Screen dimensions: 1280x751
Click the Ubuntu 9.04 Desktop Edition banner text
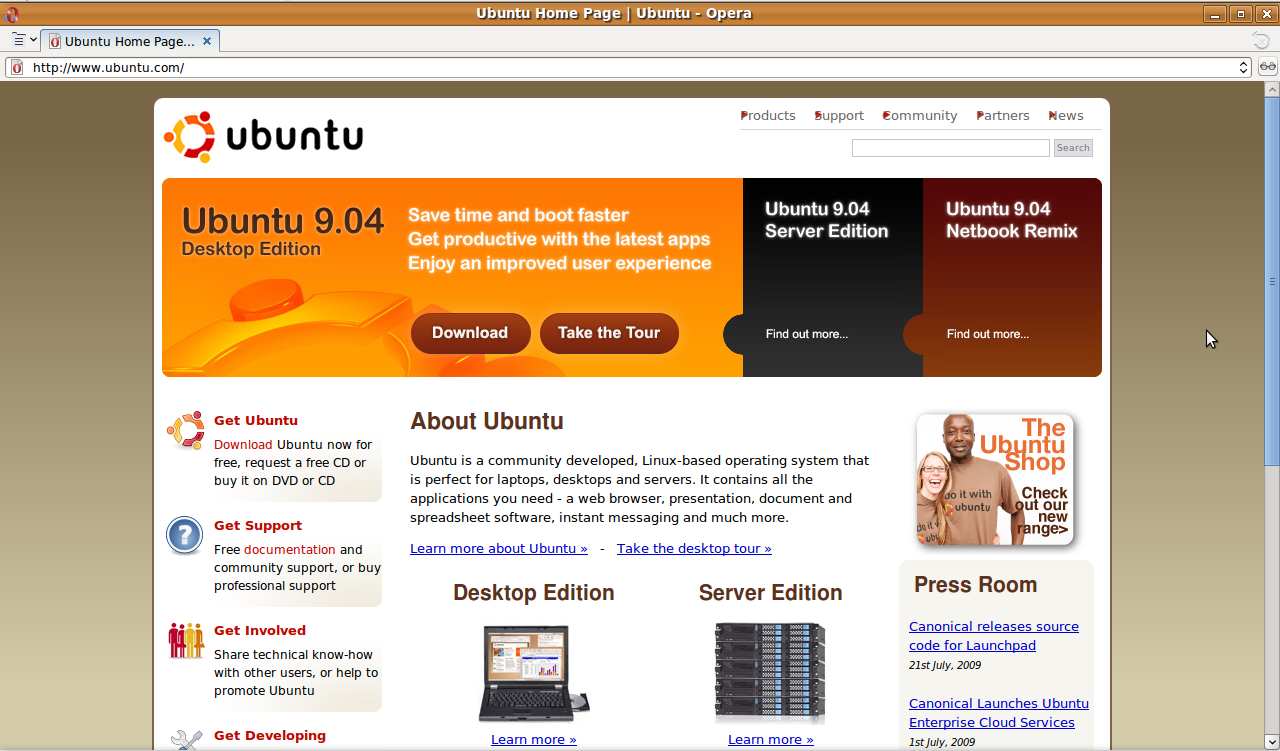pyautogui.click(x=283, y=232)
